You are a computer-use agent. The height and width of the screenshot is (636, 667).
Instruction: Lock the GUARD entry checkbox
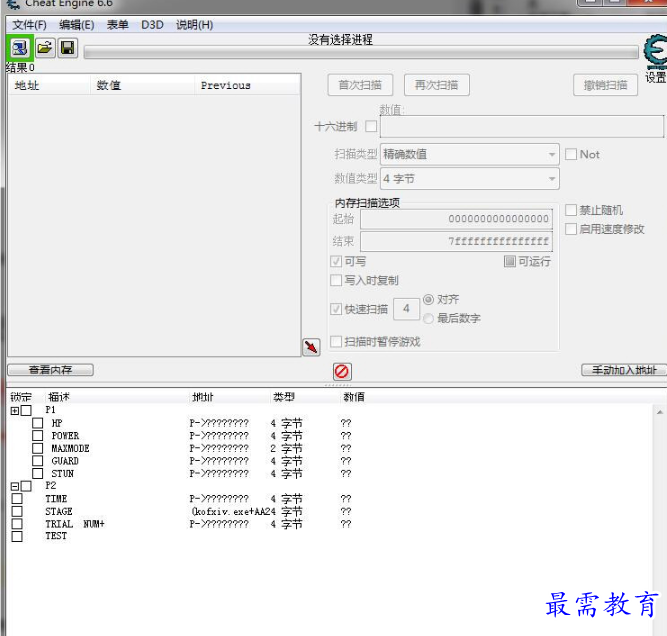click(x=37, y=461)
